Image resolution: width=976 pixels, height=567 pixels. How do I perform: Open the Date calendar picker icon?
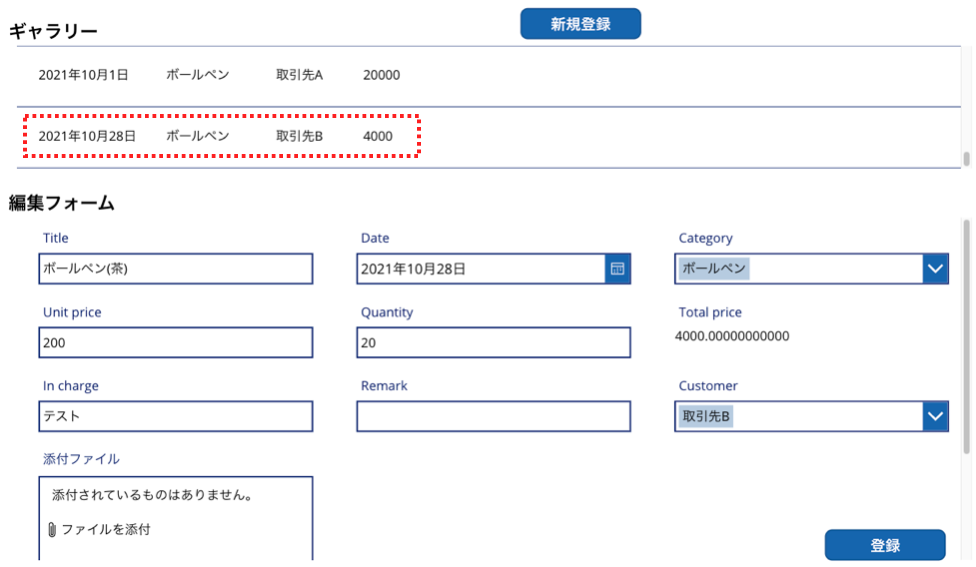617,269
